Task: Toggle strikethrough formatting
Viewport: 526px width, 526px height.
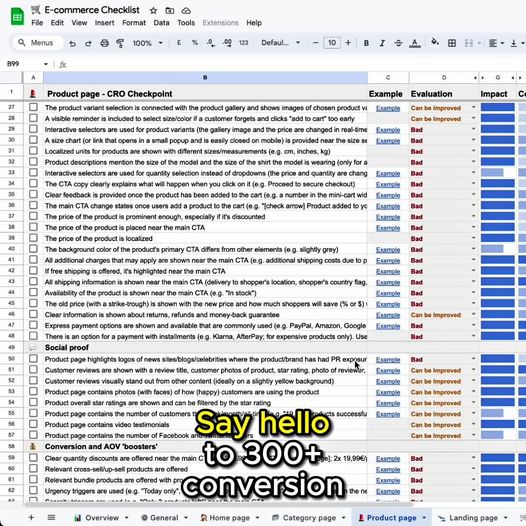Action: pyautogui.click(x=398, y=43)
